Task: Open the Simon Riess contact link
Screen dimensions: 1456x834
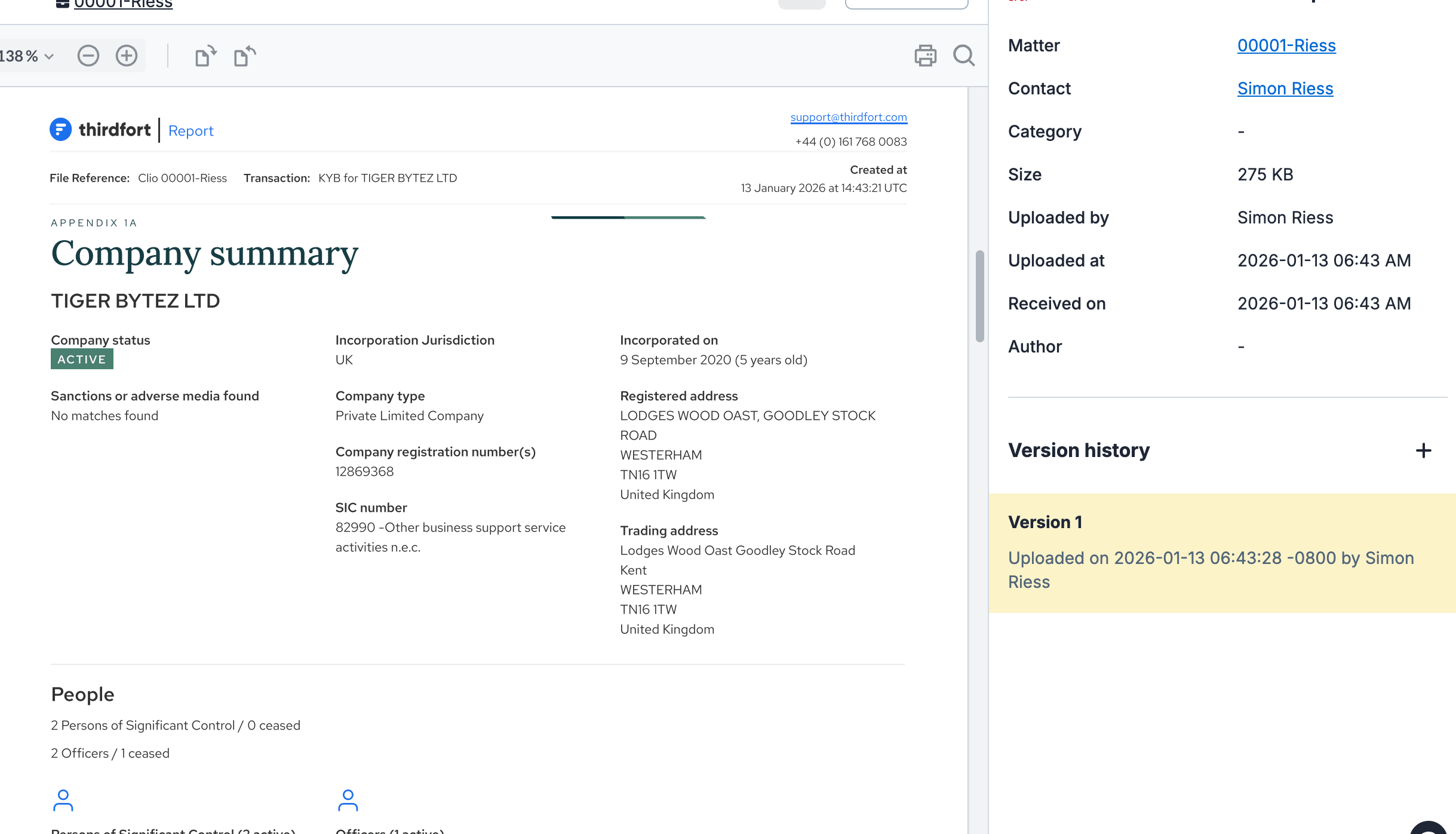Action: click(1285, 88)
